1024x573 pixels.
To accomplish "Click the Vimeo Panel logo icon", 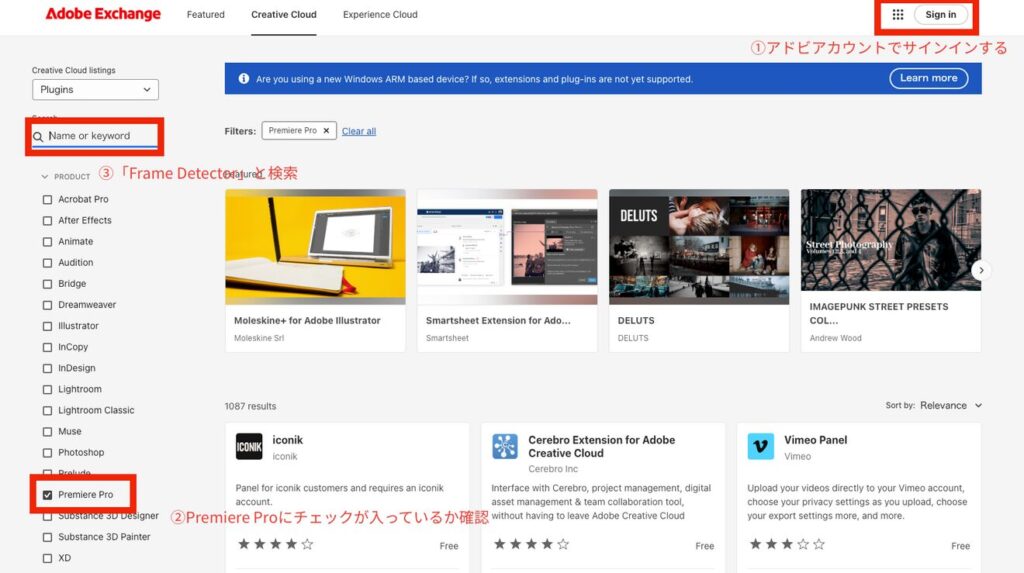I will (x=761, y=447).
